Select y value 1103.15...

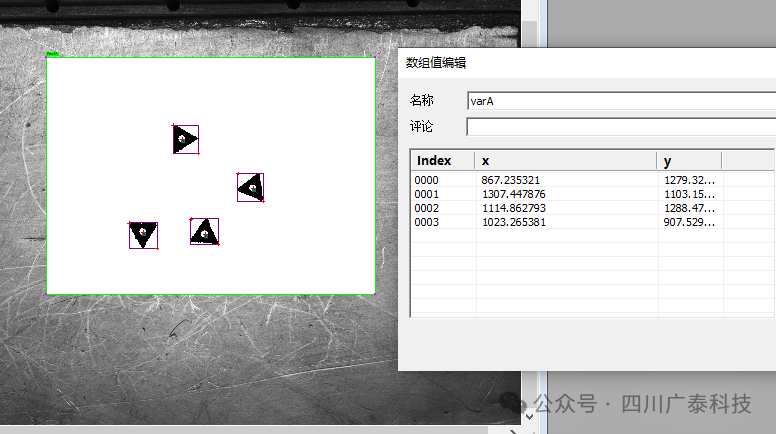pos(689,194)
